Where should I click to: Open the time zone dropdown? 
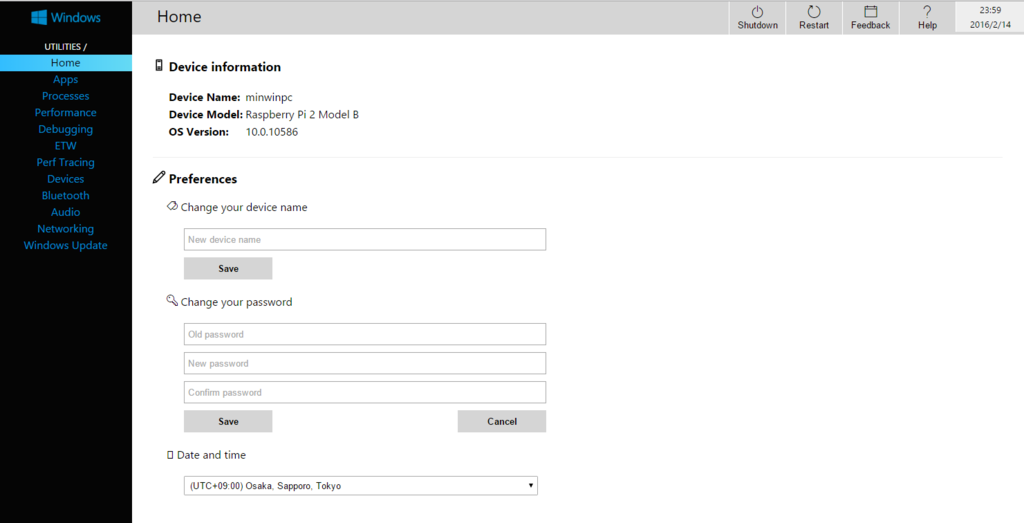(360, 486)
